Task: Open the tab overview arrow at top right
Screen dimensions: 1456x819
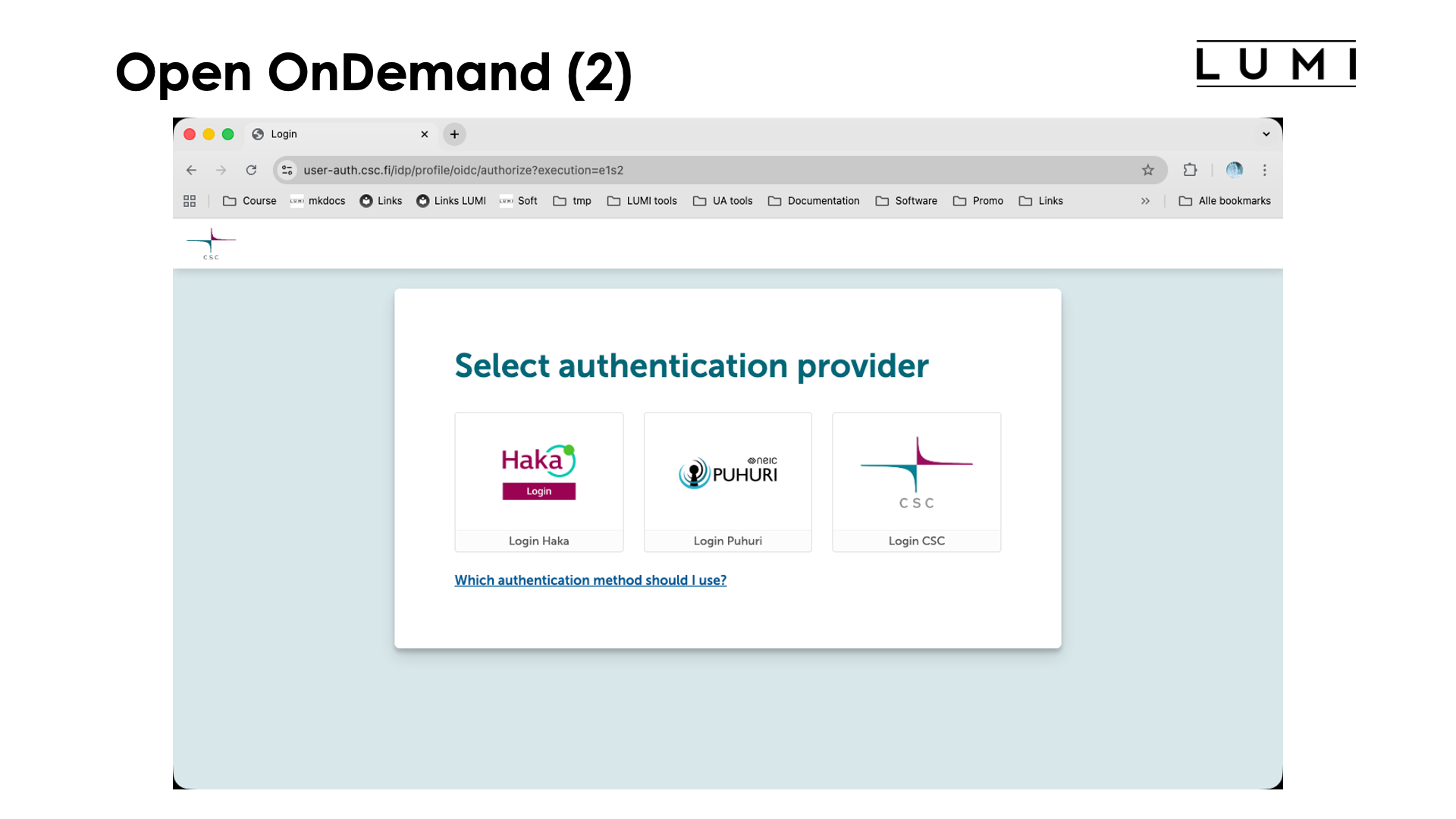Action: coord(1266,133)
